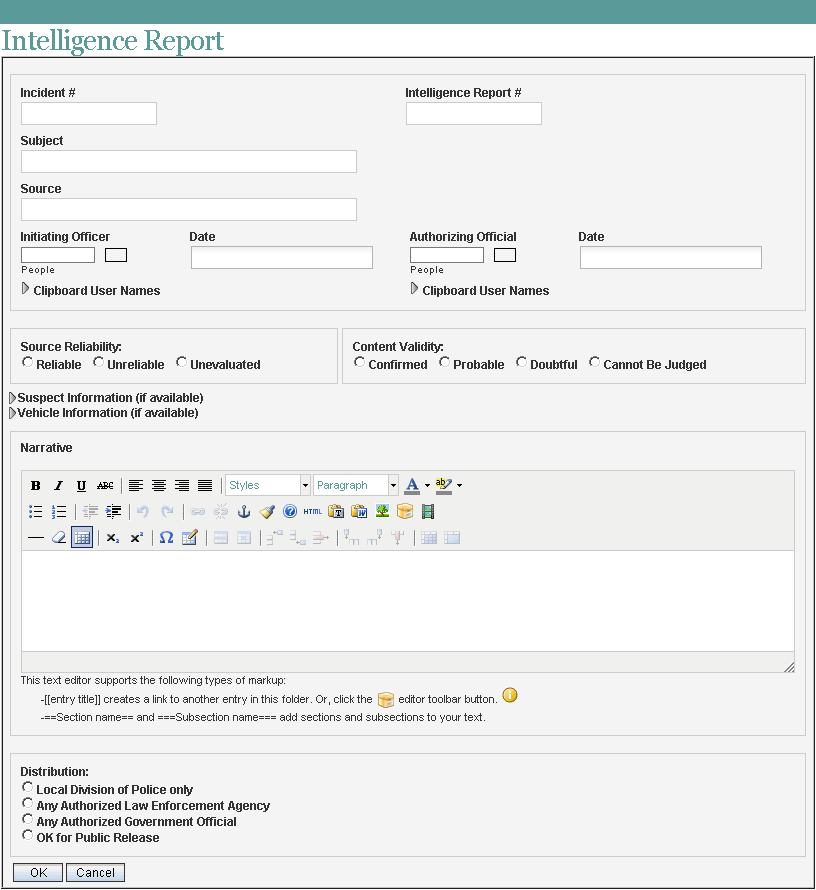The height and width of the screenshot is (890, 816).
Task: Apply current highlight color marker button
Action: coord(444,485)
